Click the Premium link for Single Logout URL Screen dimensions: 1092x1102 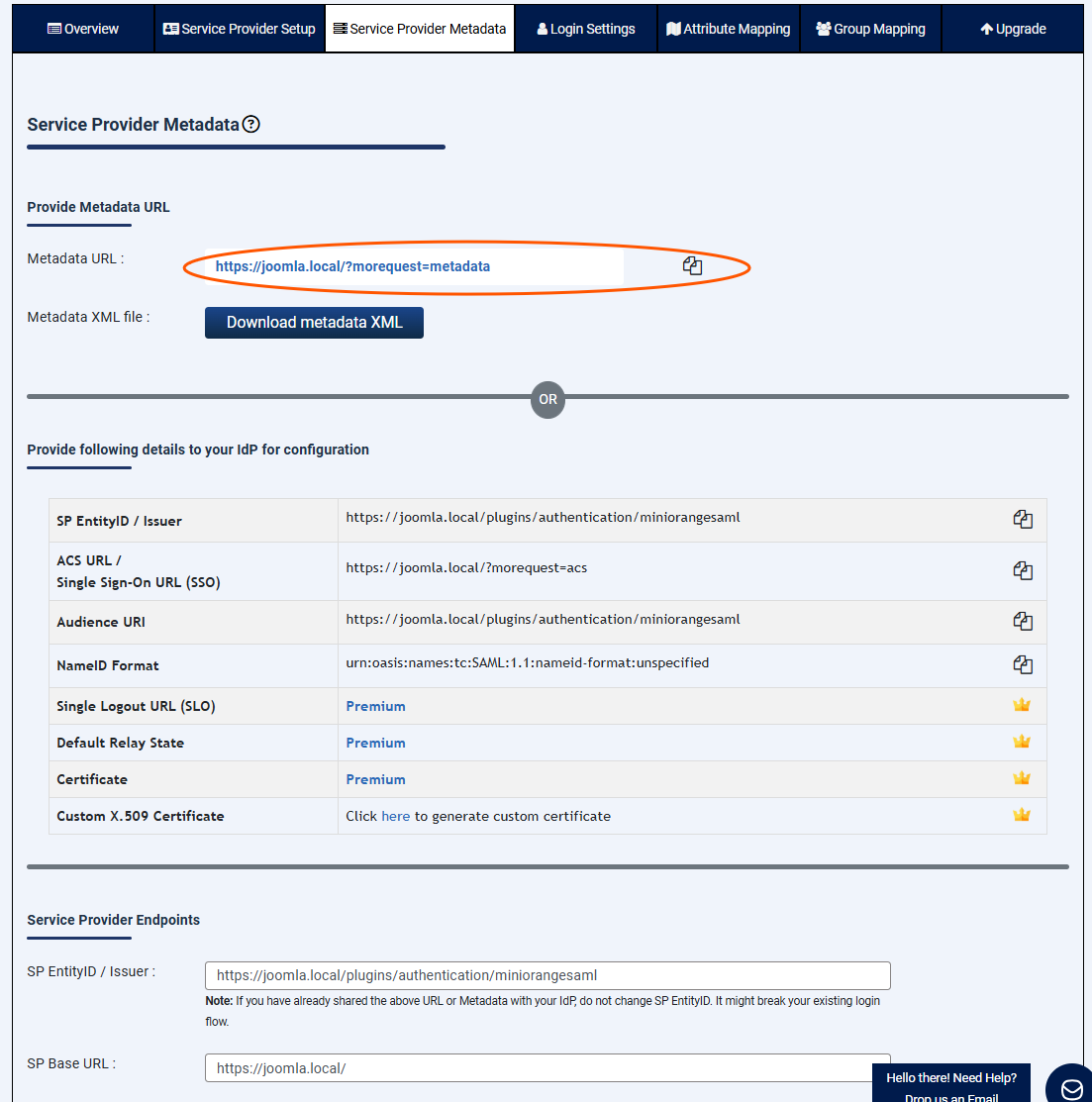click(x=375, y=706)
